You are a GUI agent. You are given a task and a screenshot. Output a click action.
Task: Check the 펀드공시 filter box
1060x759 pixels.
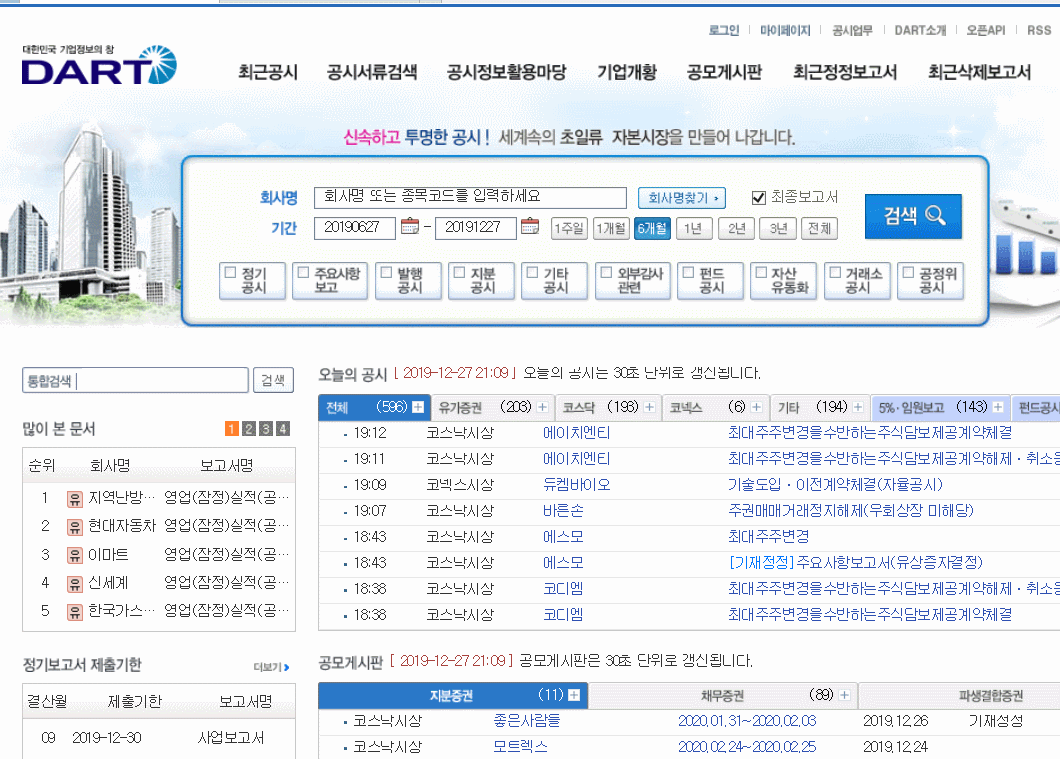tap(688, 272)
